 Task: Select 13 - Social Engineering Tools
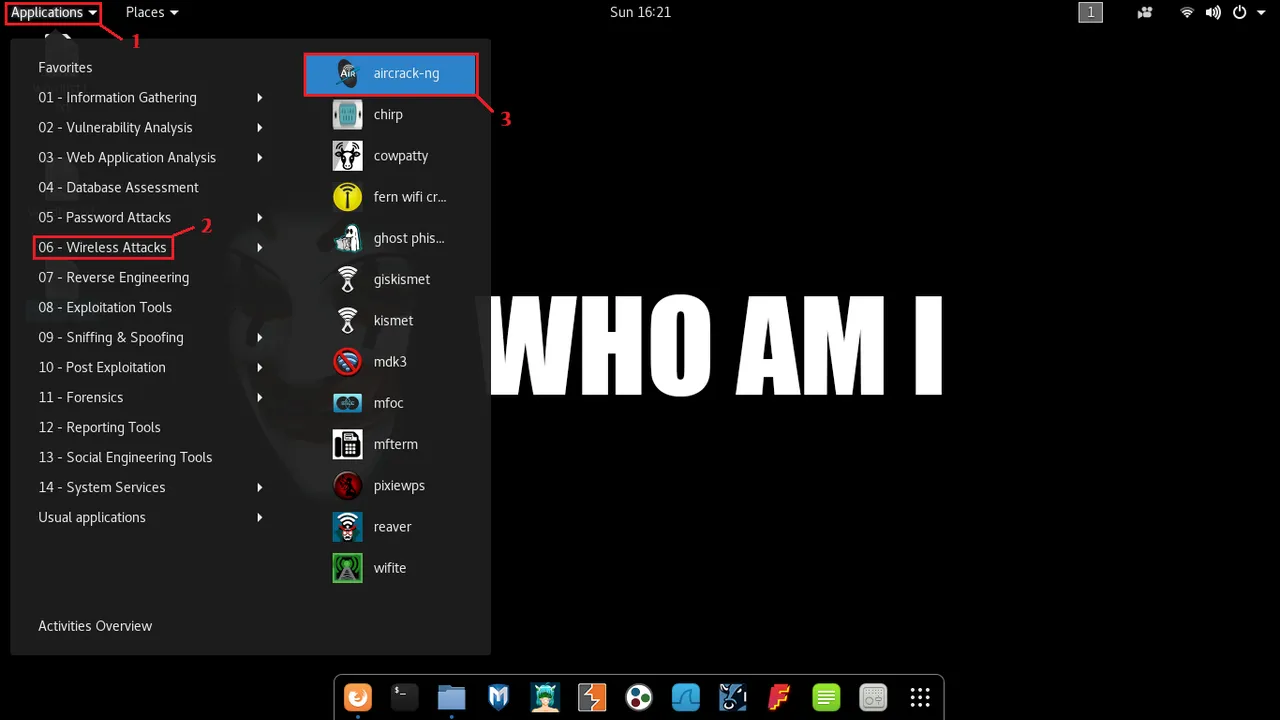[125, 457]
